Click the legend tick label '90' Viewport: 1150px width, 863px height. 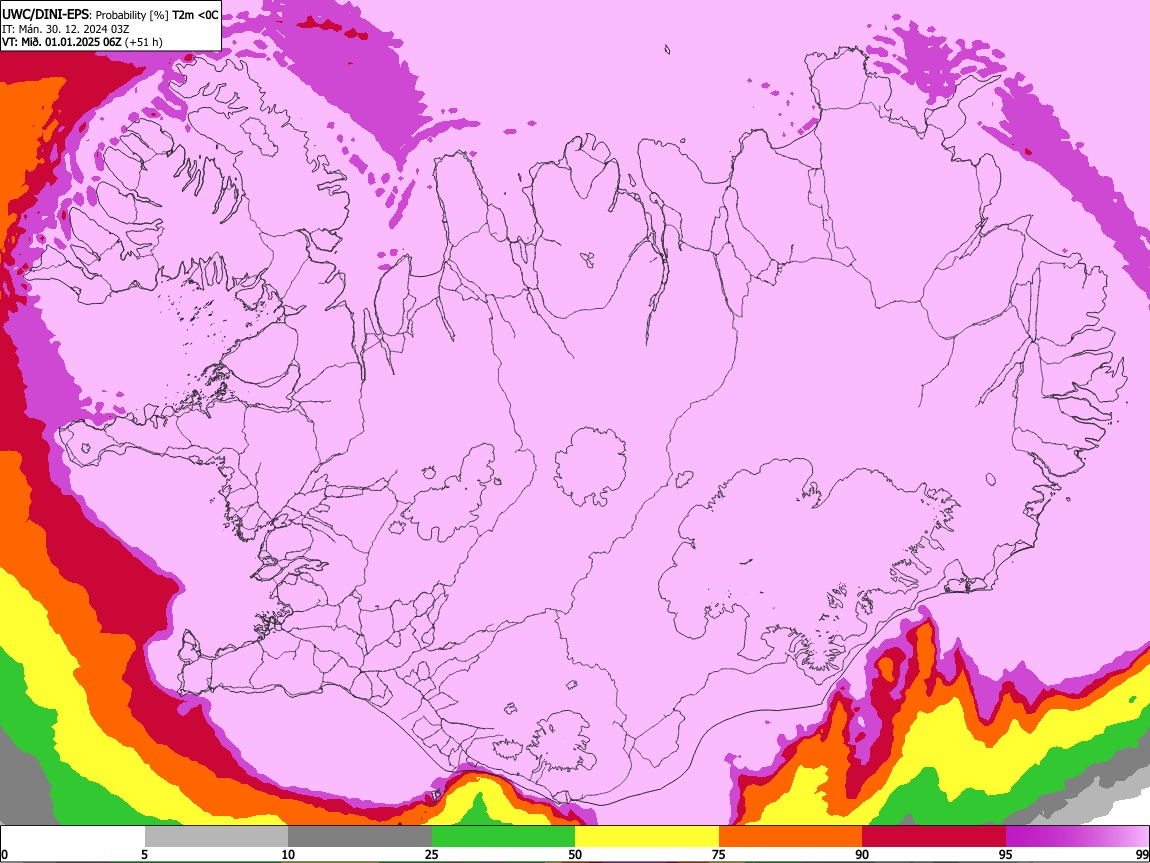862,854
